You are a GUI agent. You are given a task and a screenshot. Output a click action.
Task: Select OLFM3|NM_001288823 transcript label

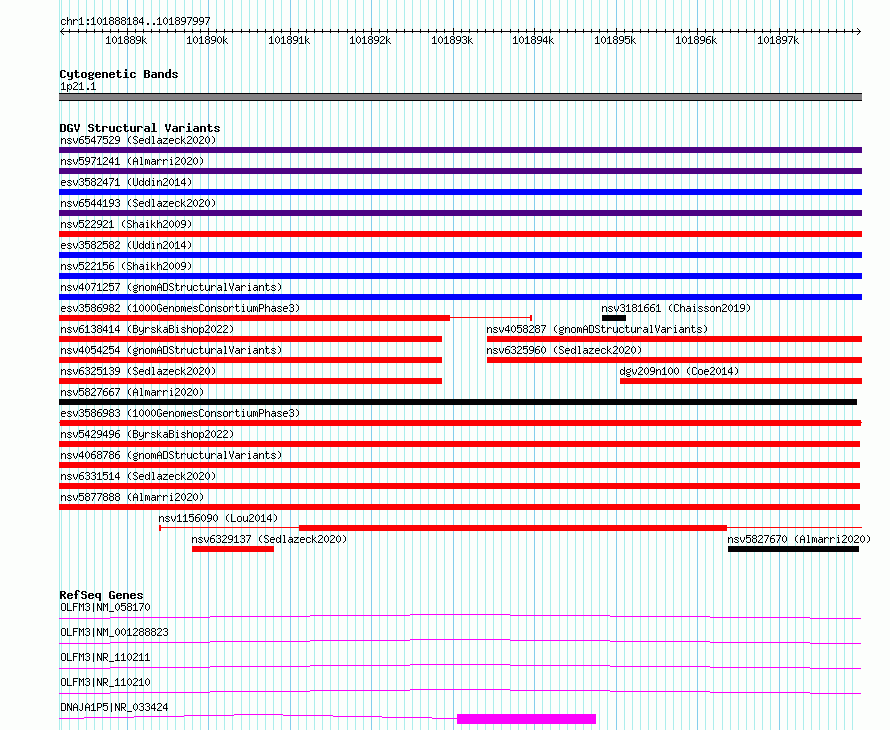(114, 632)
